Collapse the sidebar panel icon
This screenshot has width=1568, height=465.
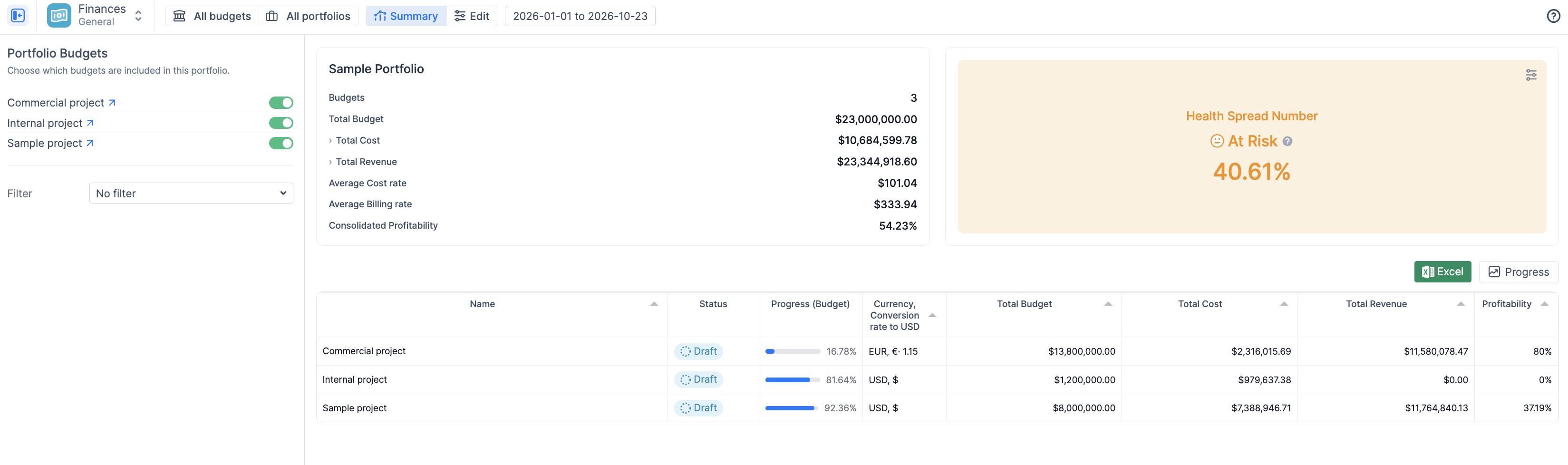pyautogui.click(x=18, y=16)
